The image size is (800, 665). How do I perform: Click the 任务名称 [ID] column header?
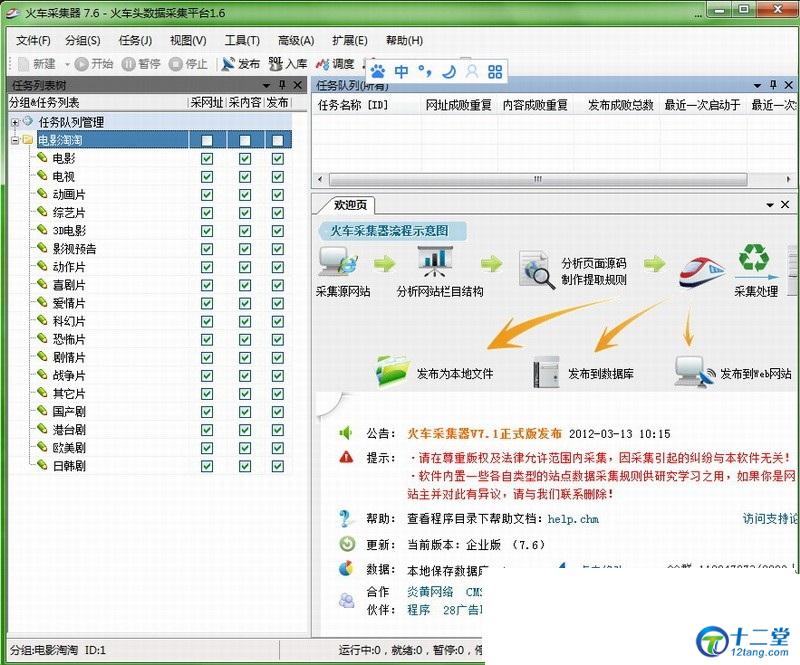coord(353,105)
